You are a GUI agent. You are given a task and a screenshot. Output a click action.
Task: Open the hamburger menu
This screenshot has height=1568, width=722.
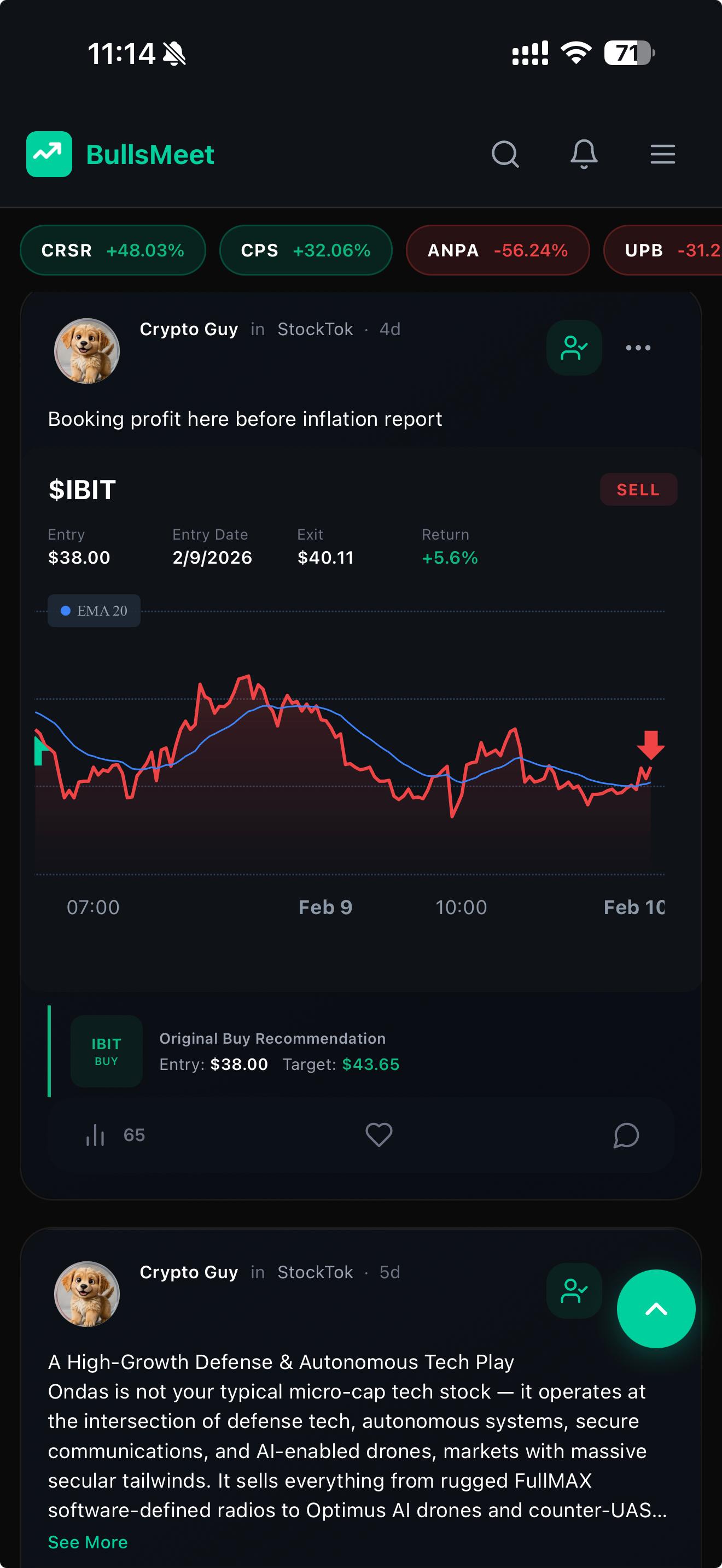coord(662,154)
